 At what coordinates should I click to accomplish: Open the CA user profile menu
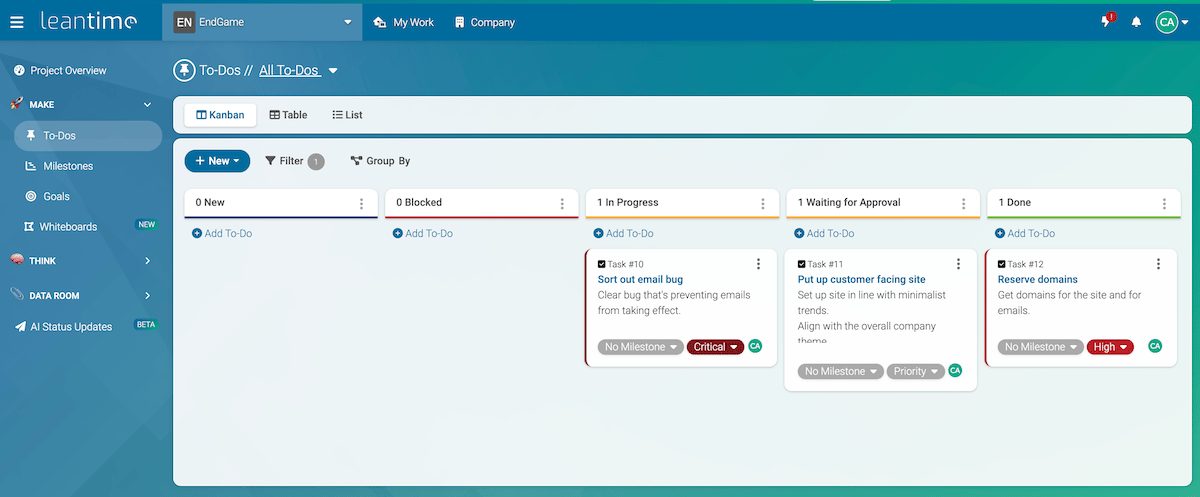click(1171, 22)
